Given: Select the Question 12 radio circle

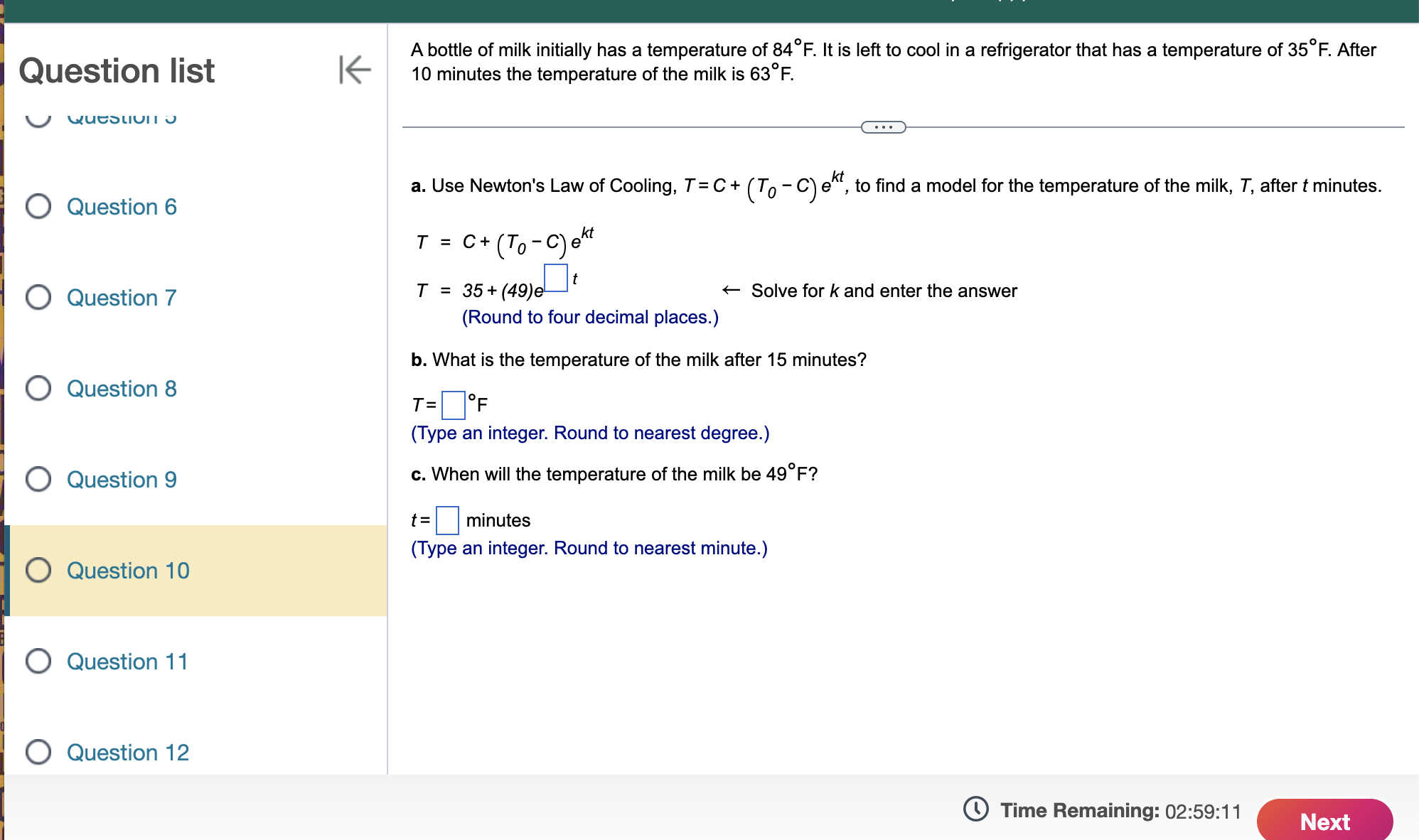Looking at the screenshot, I should 38,752.
